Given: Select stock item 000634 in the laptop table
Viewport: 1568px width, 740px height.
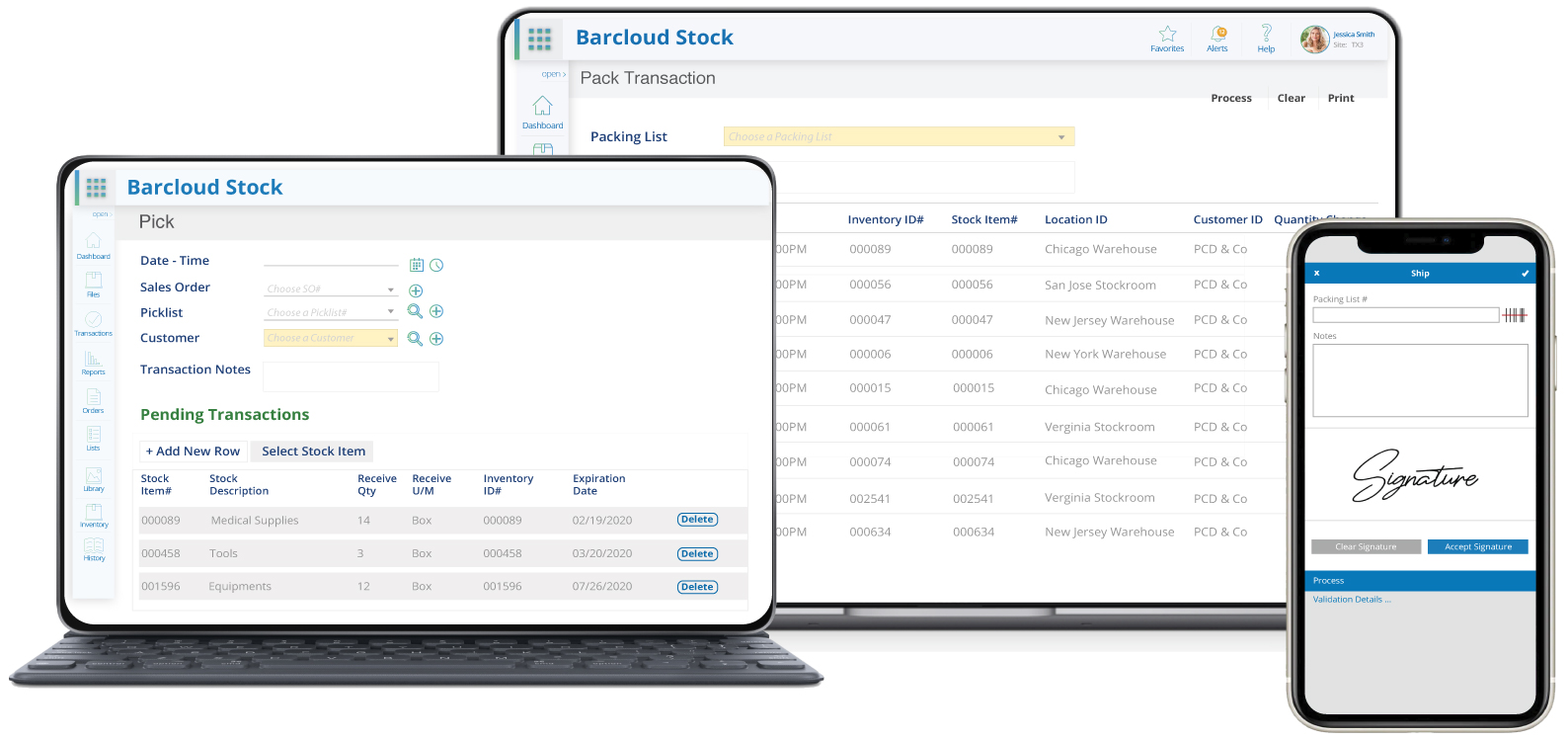Looking at the screenshot, I should [974, 532].
